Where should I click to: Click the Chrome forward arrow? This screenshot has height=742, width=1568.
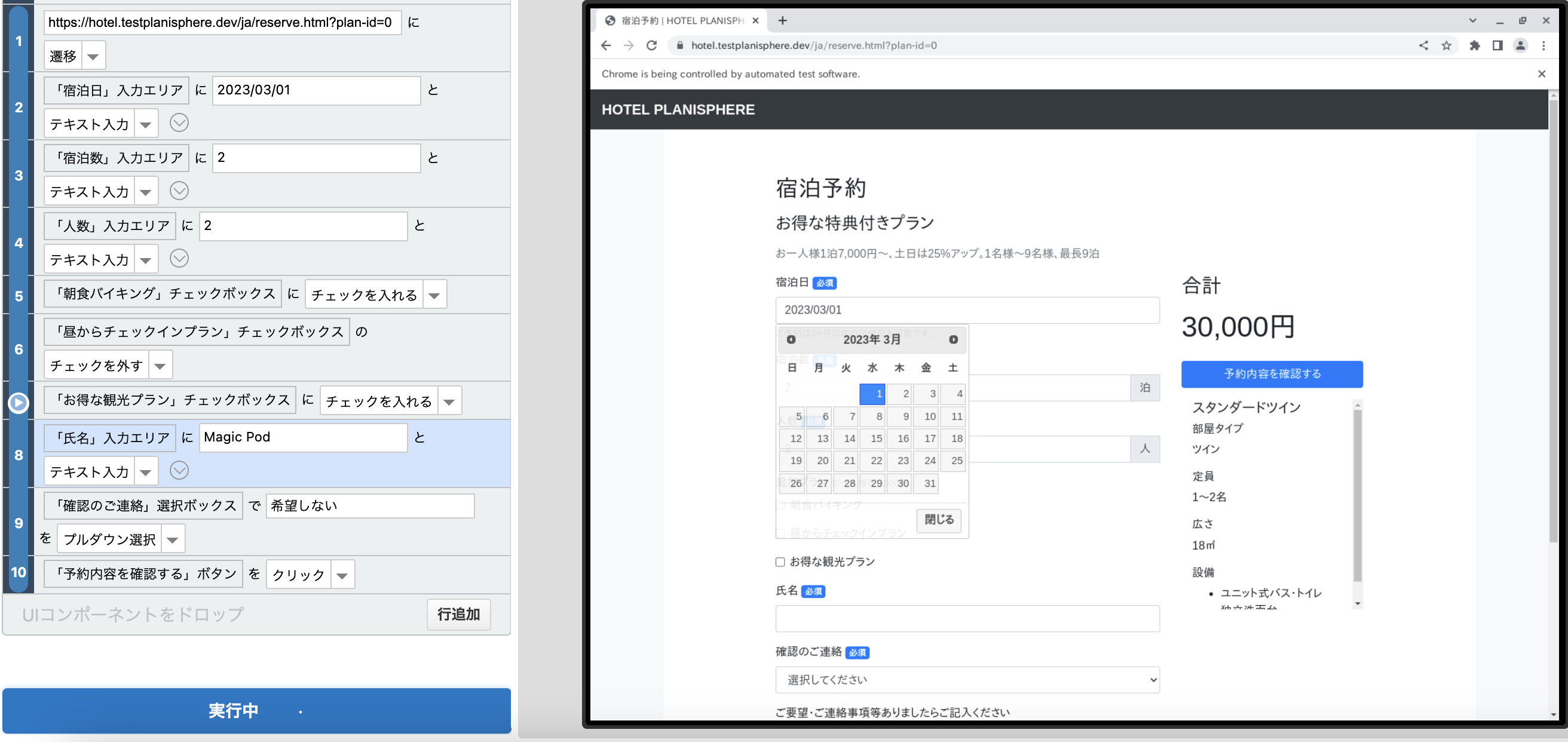pos(629,45)
